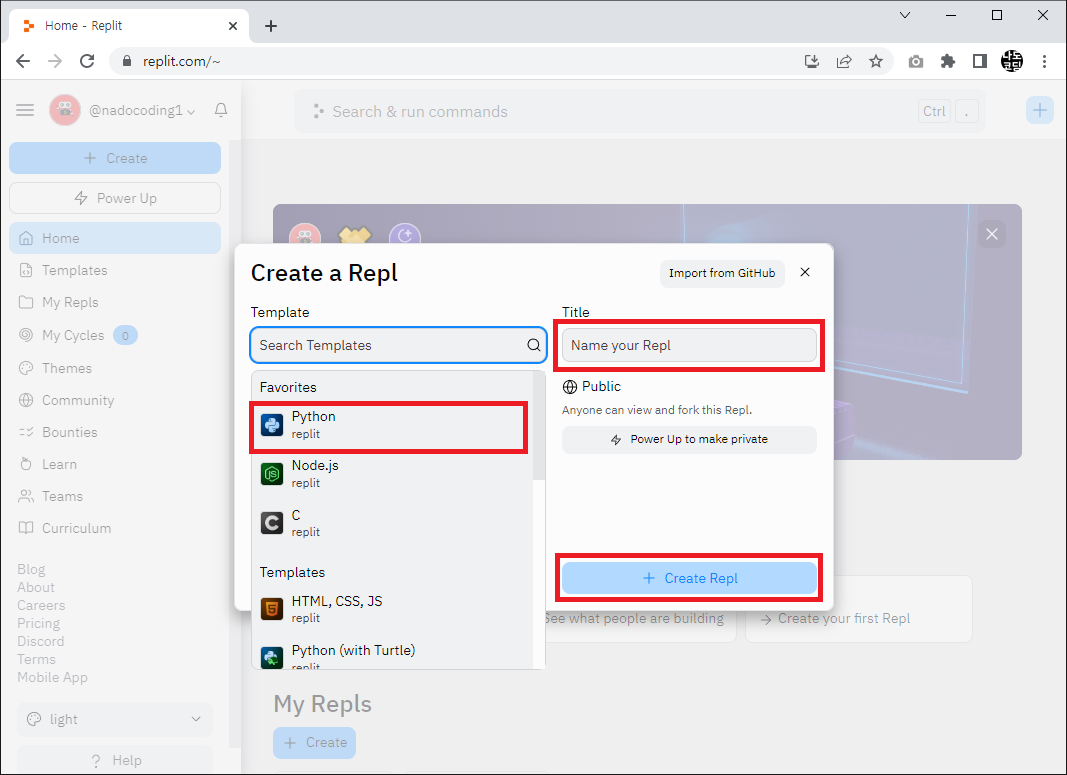
Task: Open Community in the sidebar
Action: point(115,400)
